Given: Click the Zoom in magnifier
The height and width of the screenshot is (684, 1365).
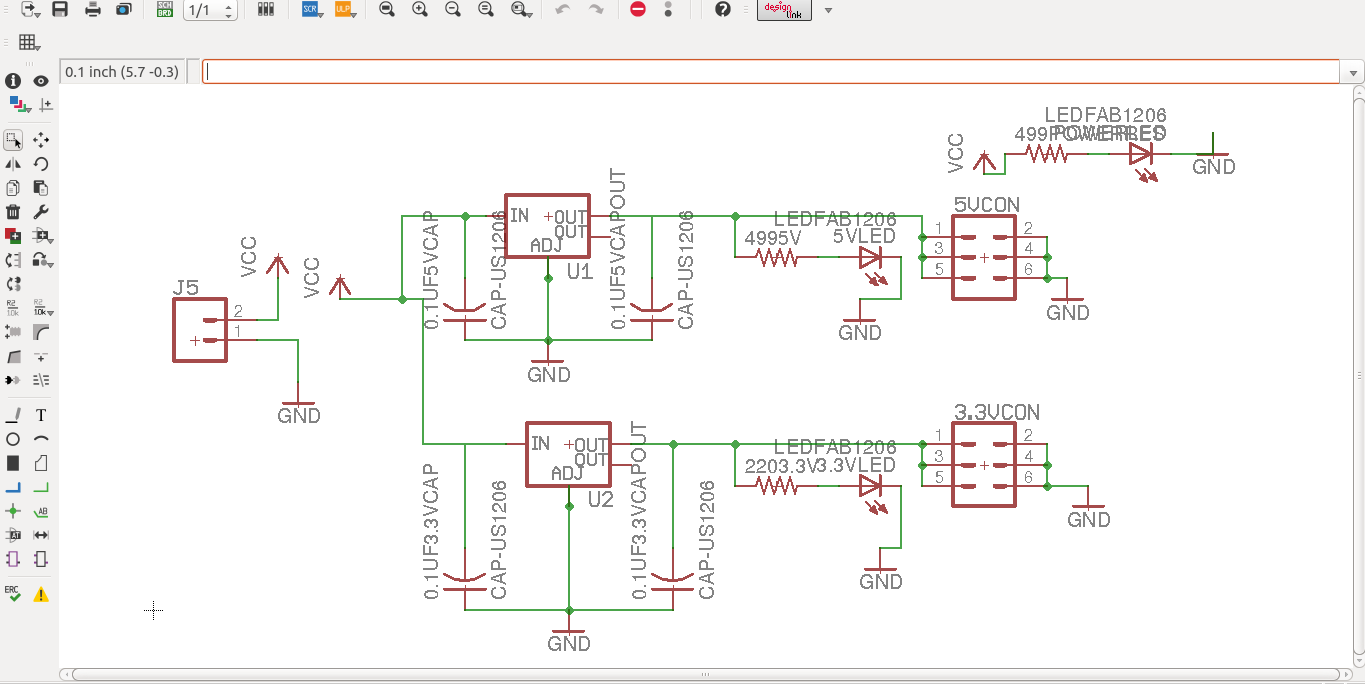Looking at the screenshot, I should (x=420, y=10).
